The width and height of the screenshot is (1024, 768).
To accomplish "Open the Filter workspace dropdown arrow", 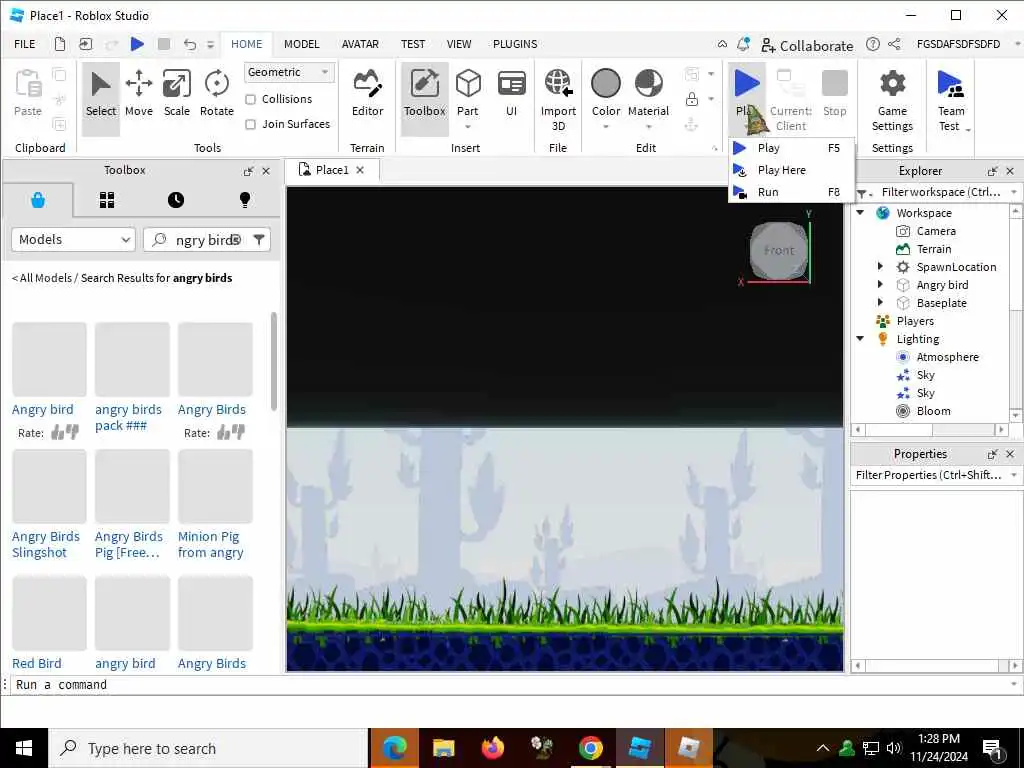I will point(1014,192).
